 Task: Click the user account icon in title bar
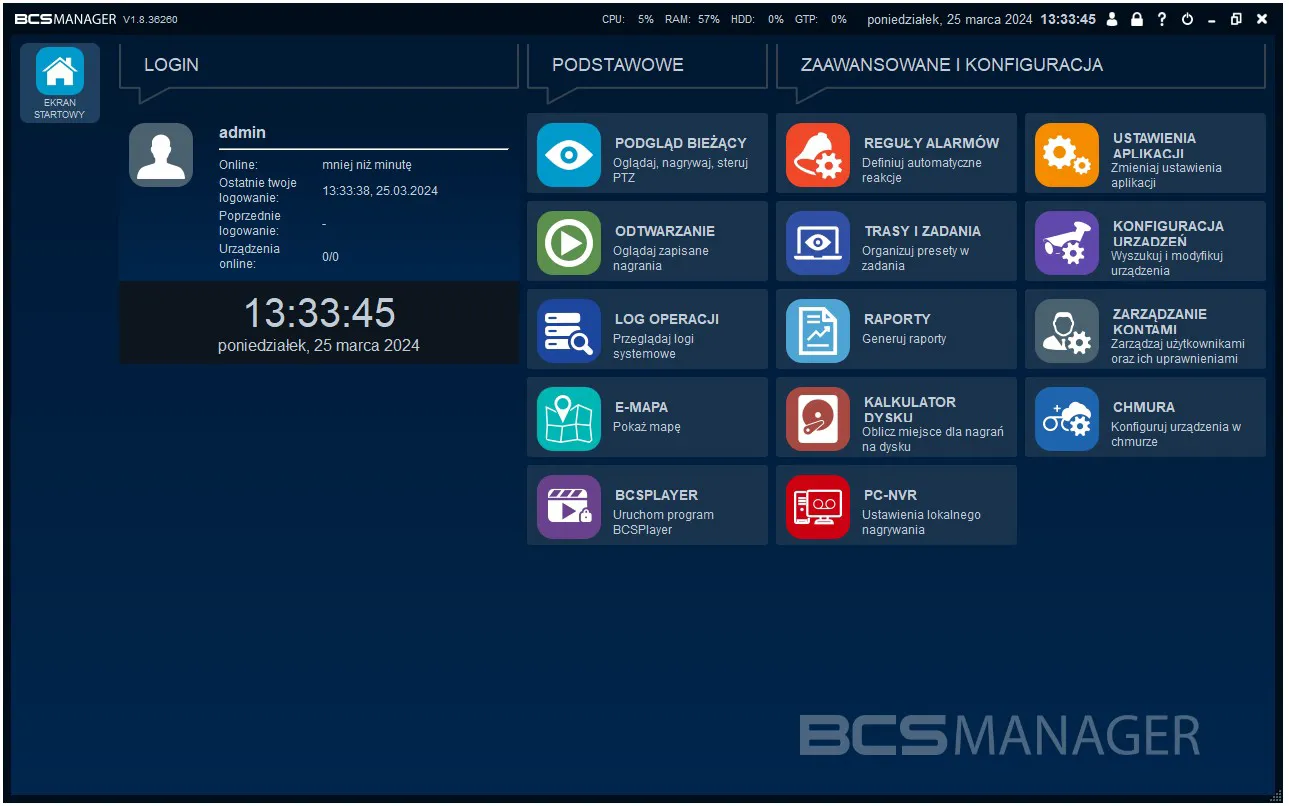click(1112, 19)
